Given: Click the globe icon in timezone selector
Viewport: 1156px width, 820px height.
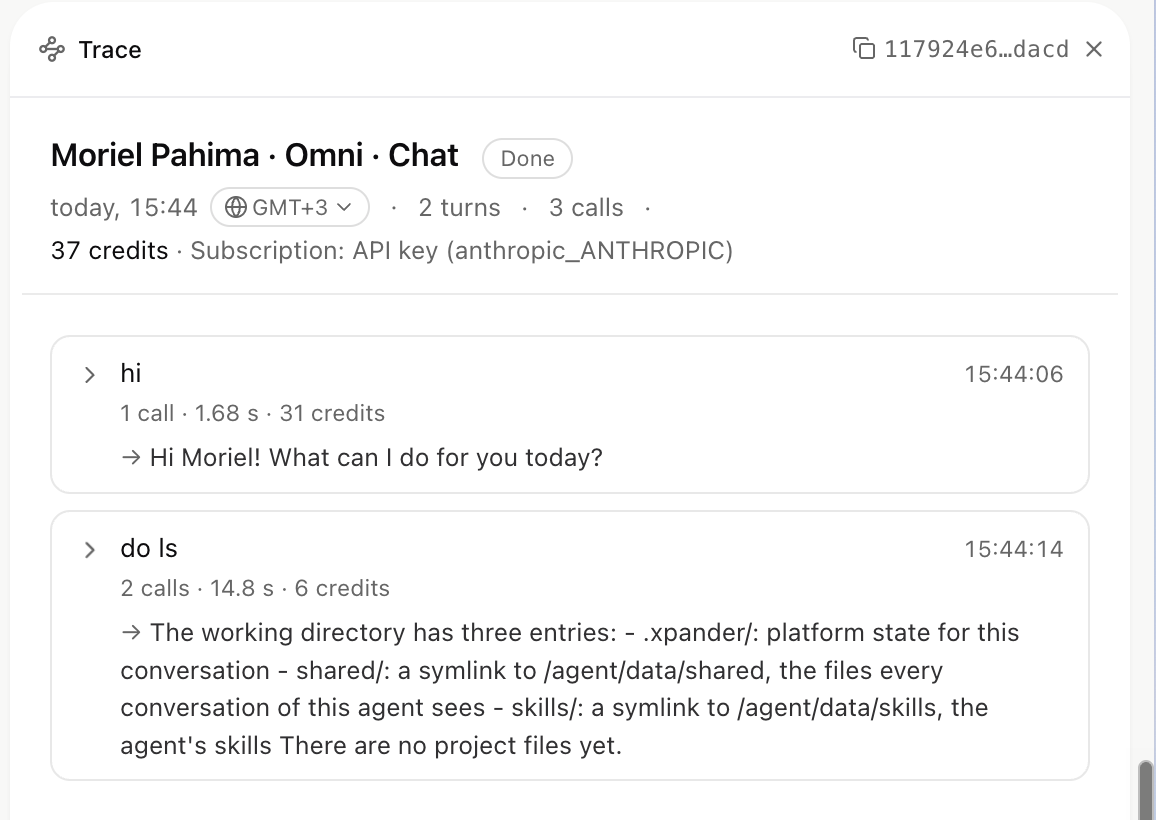Looking at the screenshot, I should point(235,207).
